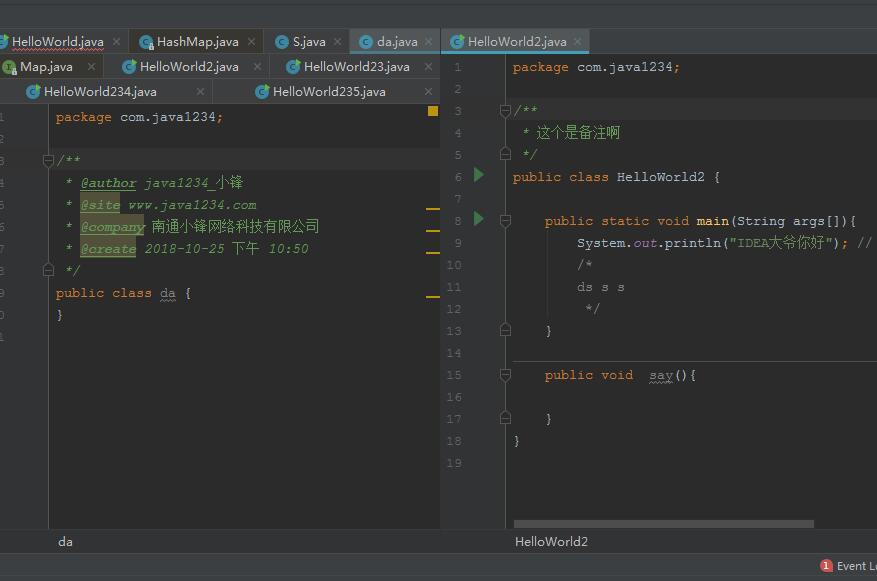
Task: Fold the say() method
Action: pyautogui.click(x=505, y=375)
